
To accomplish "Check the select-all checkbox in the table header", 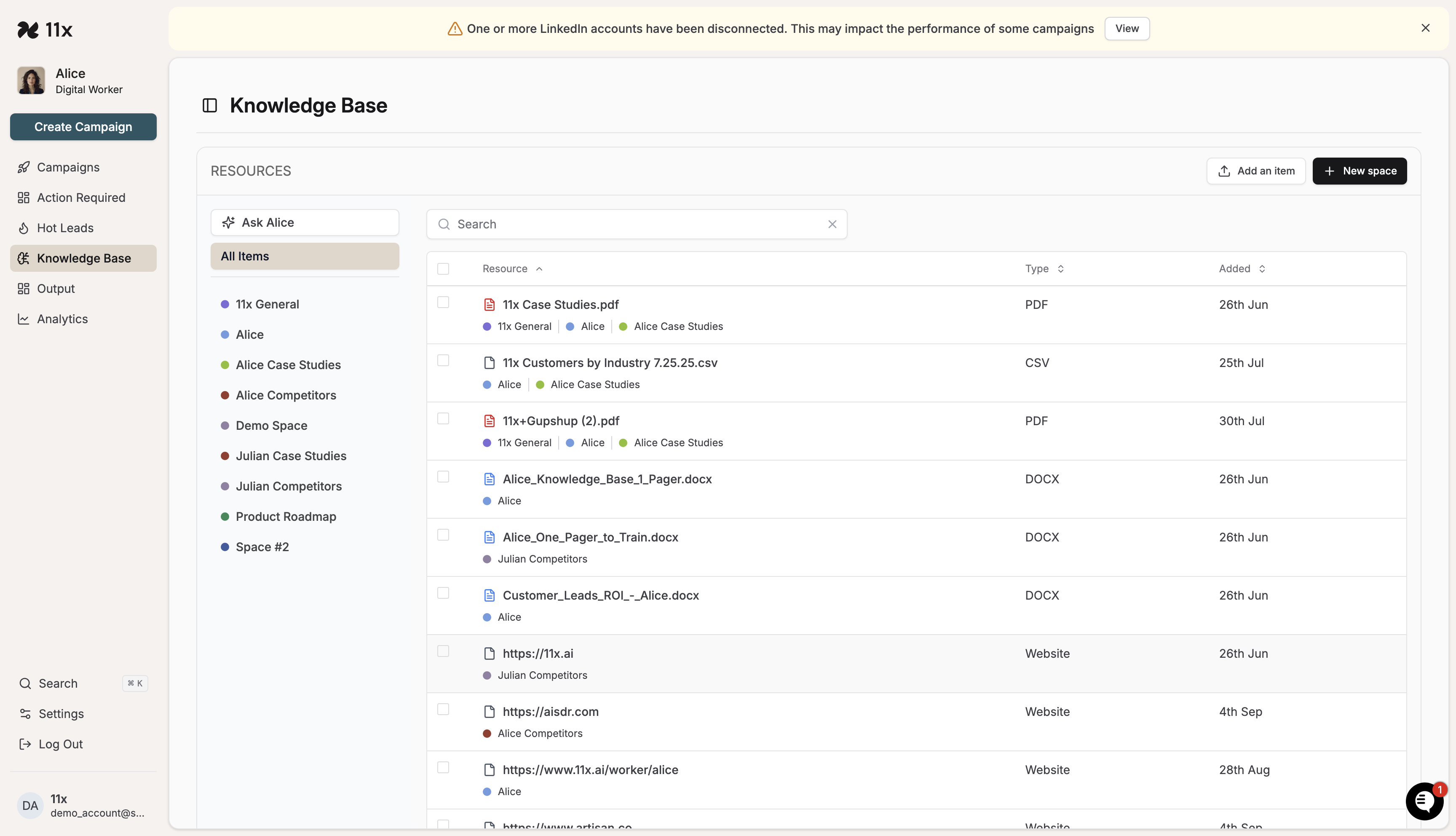I will [443, 268].
